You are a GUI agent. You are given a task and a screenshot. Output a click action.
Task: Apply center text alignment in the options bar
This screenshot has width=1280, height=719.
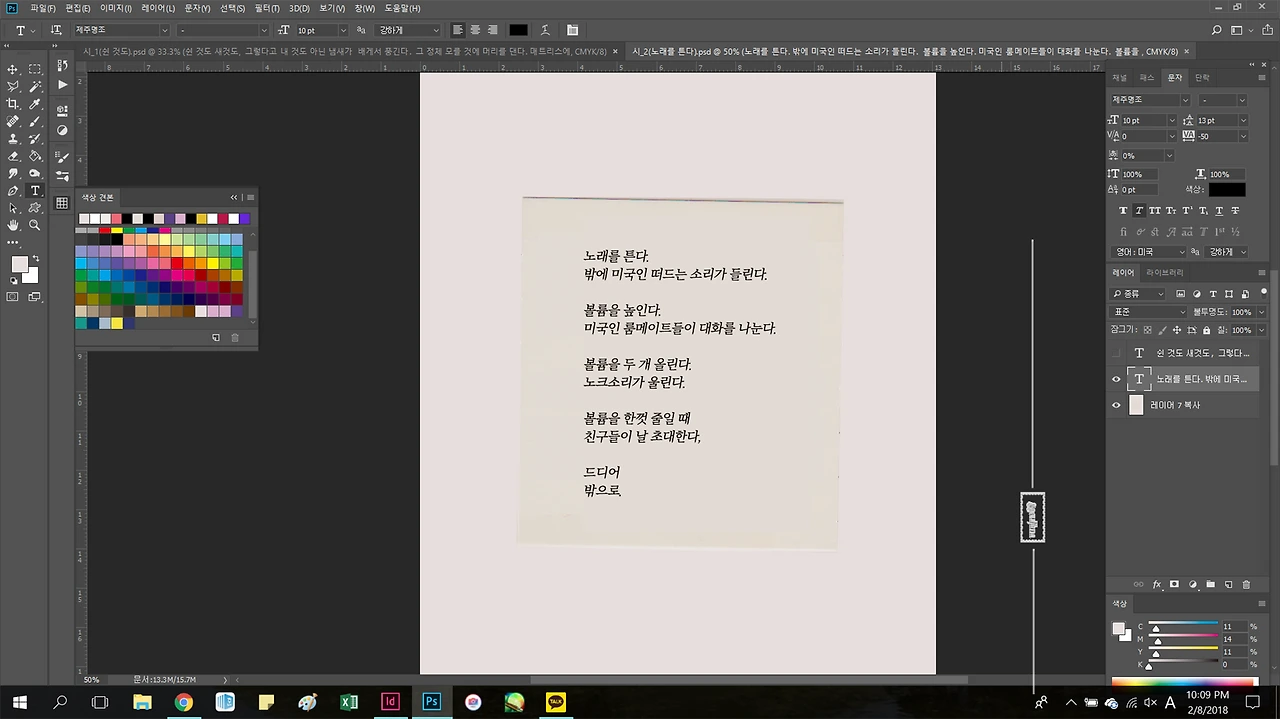475,29
